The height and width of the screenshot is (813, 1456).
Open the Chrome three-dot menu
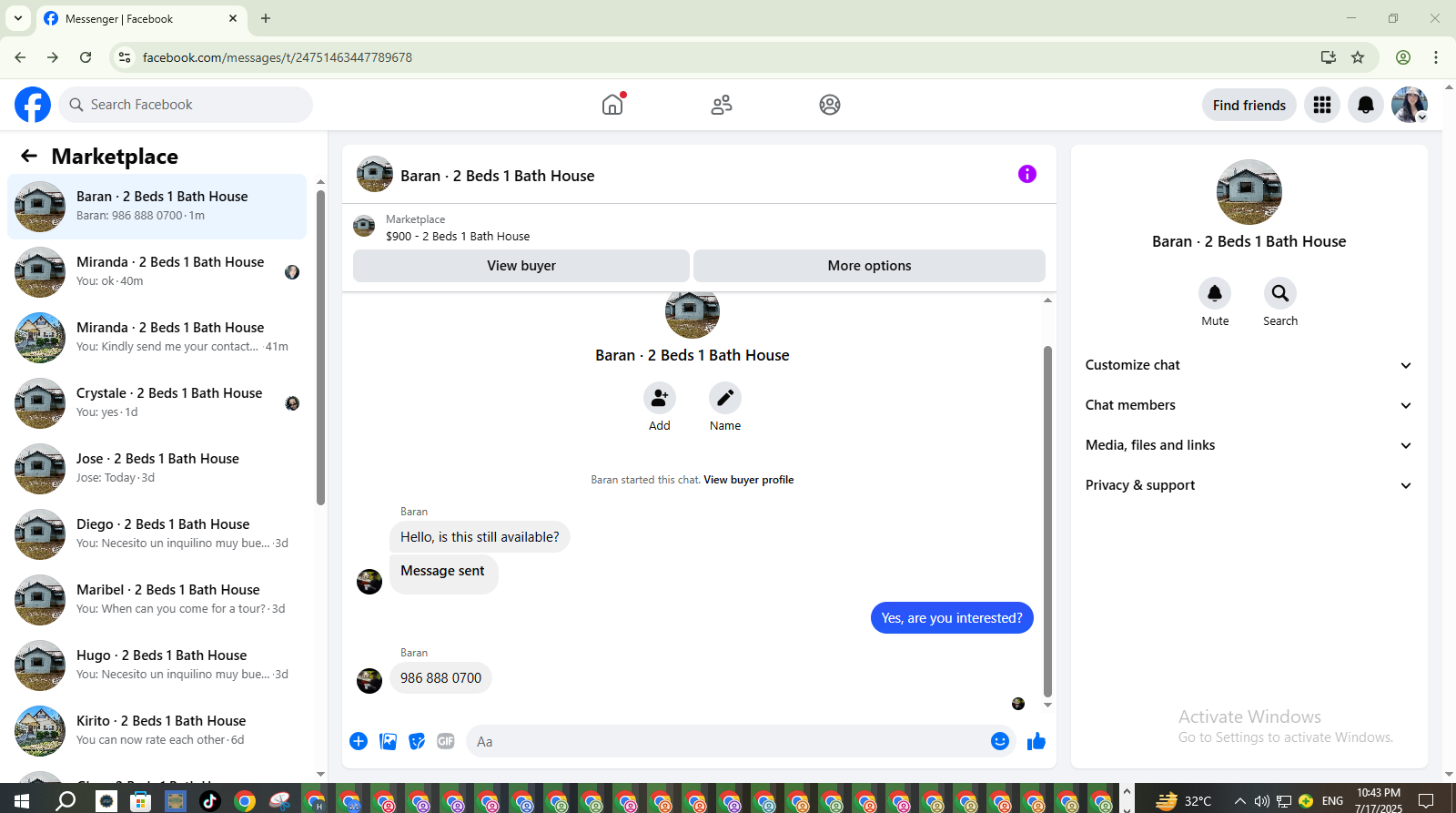pos(1436,57)
